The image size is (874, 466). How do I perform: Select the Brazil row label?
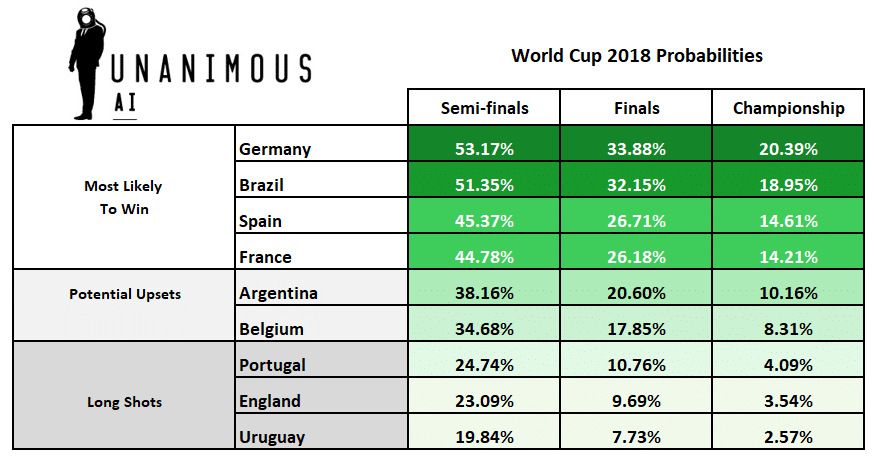point(264,185)
